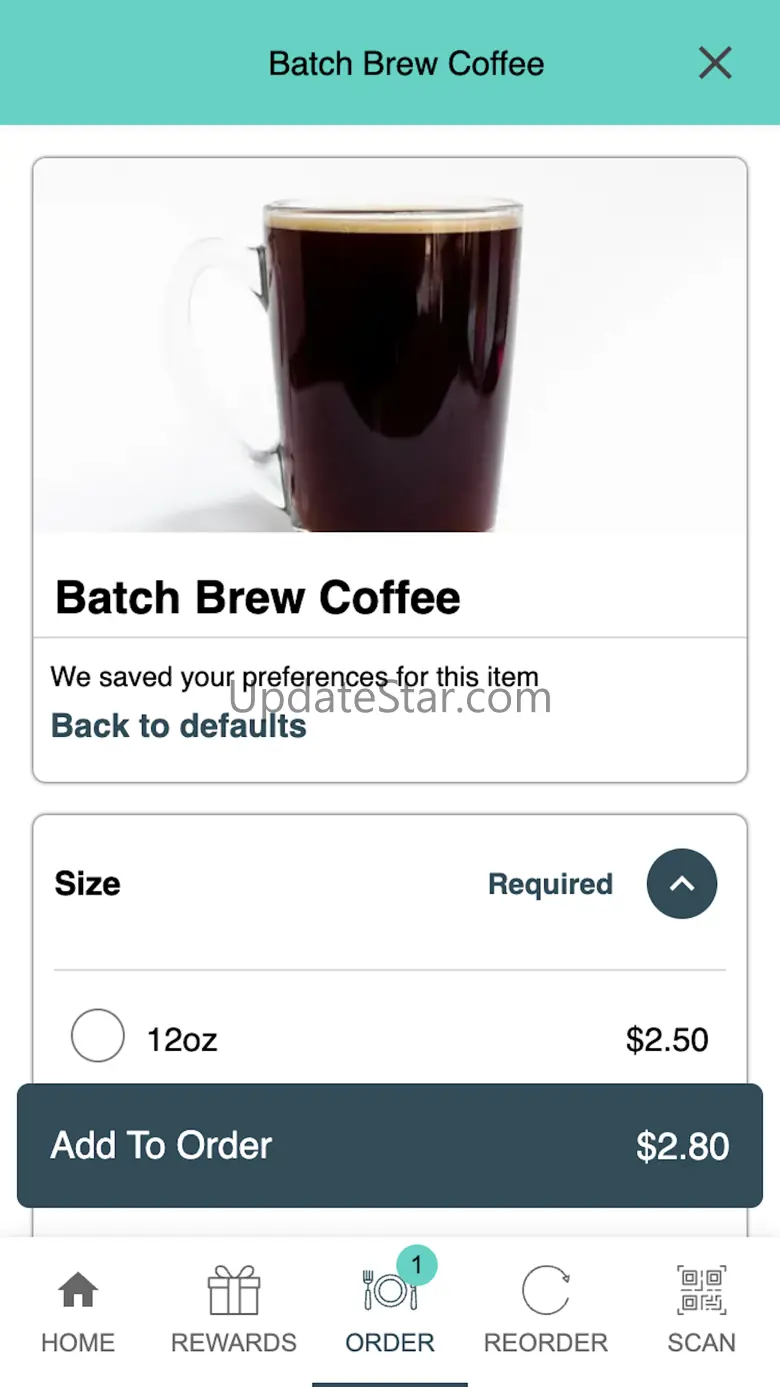
Task: Tap the Home house icon
Action: [x=78, y=1290]
